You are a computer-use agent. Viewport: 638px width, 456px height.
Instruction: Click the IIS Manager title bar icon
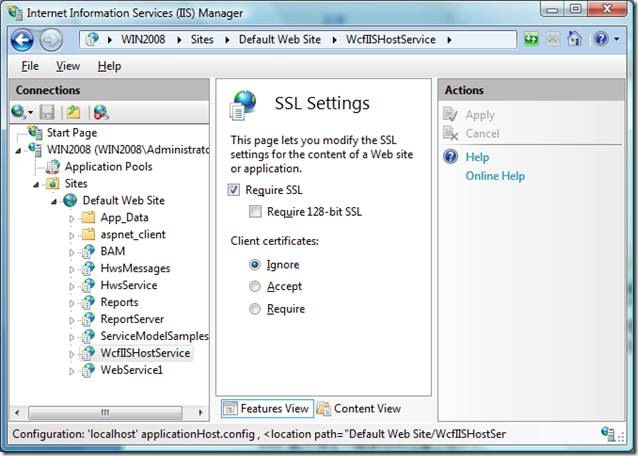15,12
